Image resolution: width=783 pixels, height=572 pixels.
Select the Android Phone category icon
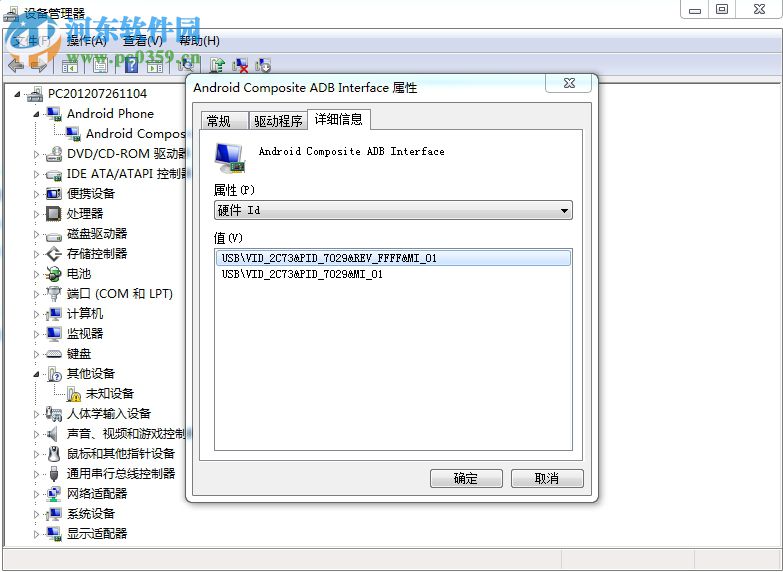point(54,114)
